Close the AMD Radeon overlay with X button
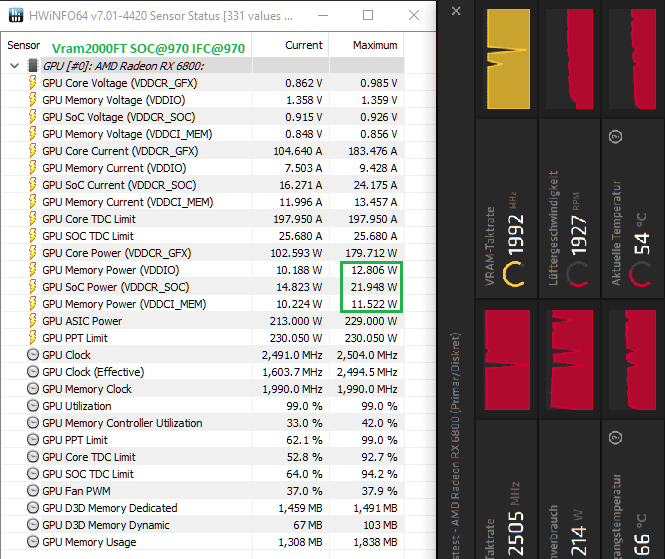The image size is (665, 559). click(456, 11)
